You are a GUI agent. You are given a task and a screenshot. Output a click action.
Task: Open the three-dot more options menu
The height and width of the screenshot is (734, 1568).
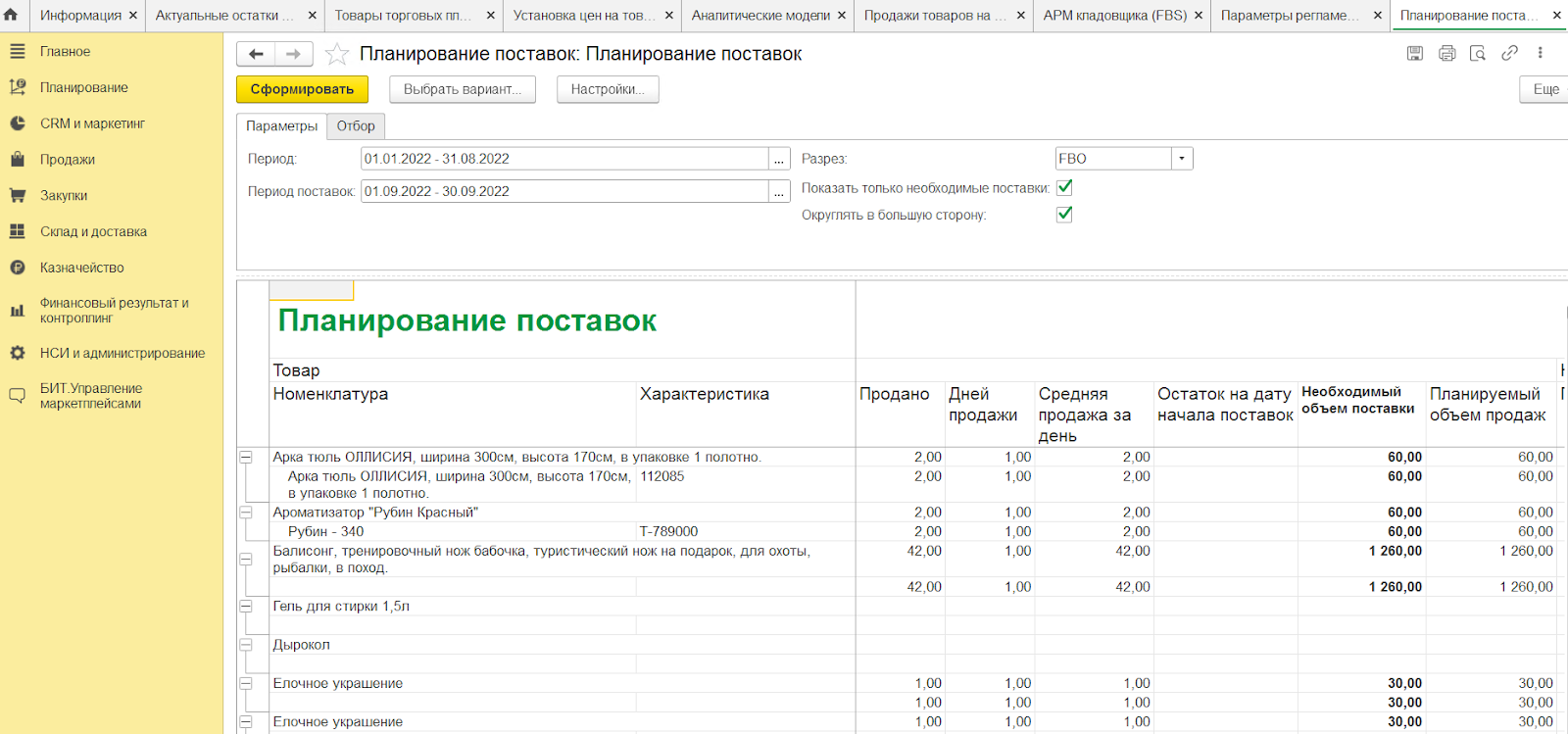pyautogui.click(x=1540, y=54)
